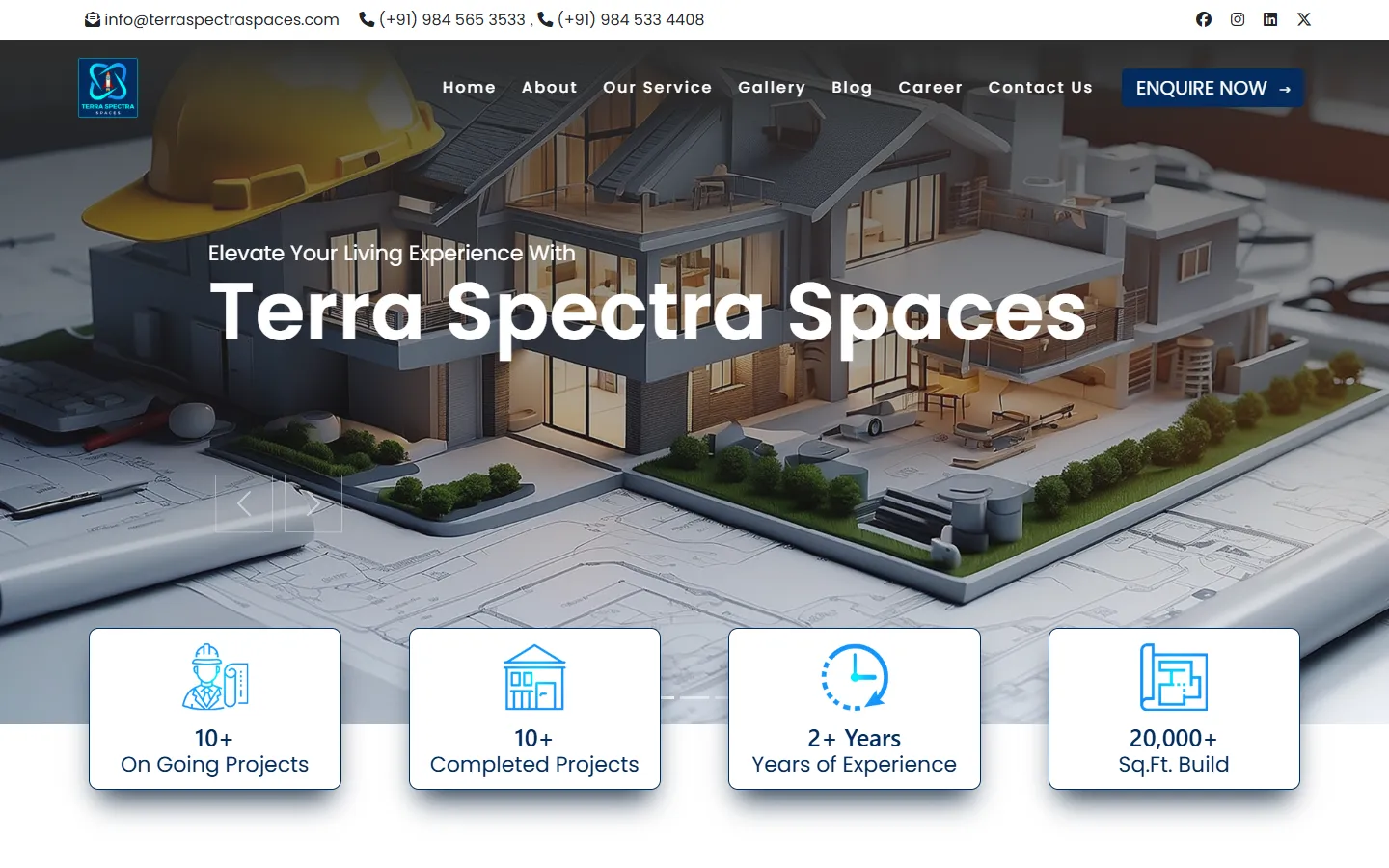Click the '20,000+' value
1389x868 pixels.
[x=1174, y=738]
